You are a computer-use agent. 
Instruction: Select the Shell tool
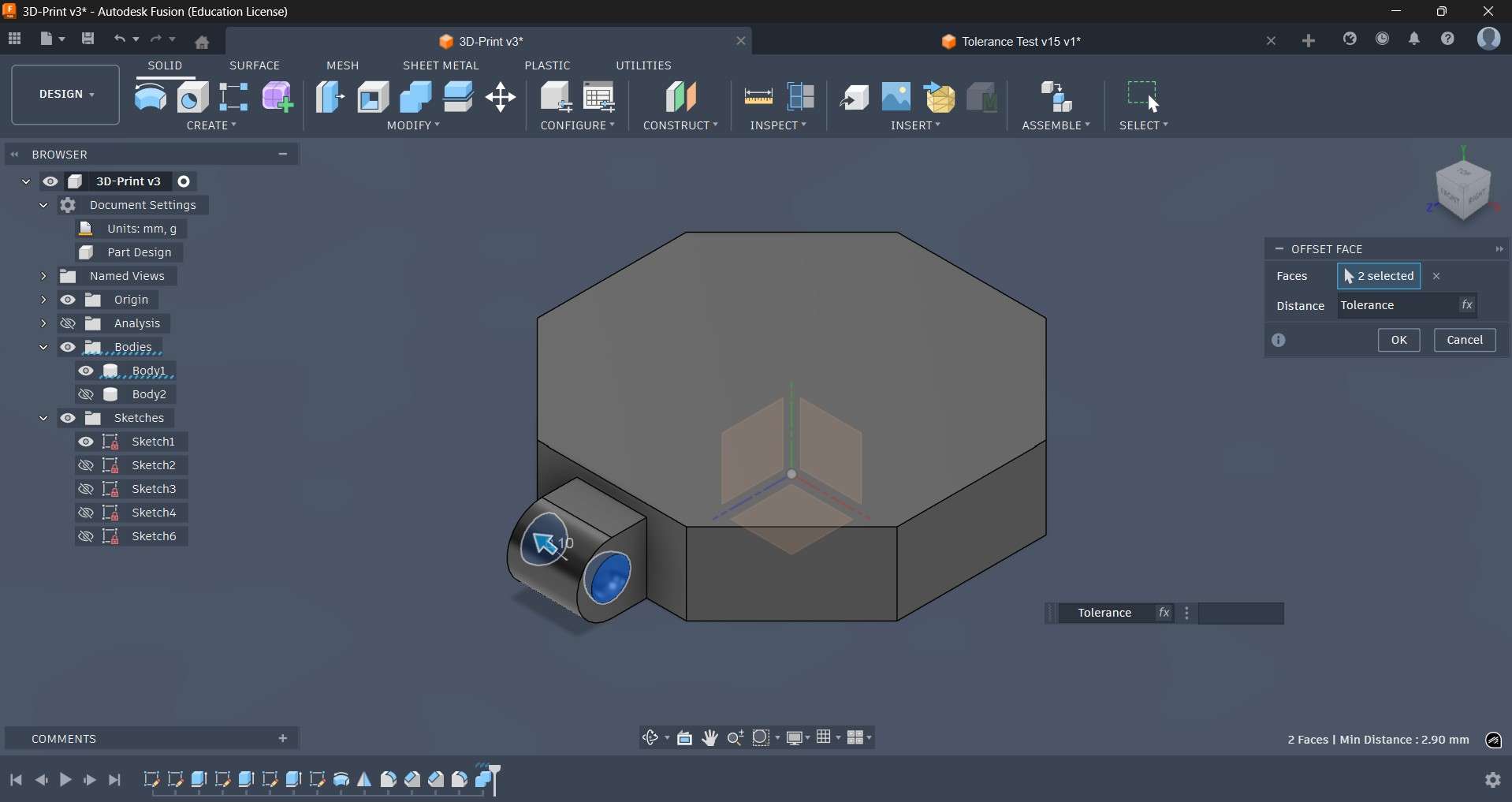click(x=374, y=98)
